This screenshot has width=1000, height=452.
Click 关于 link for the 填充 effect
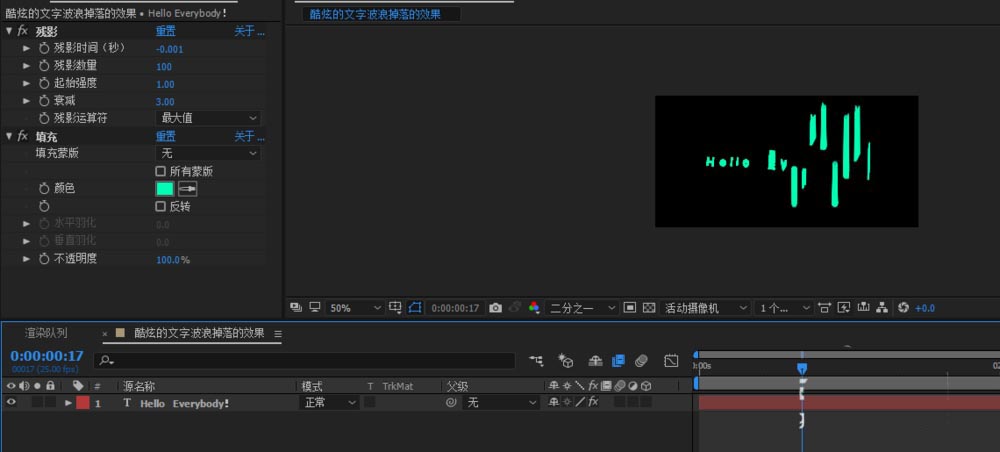pyautogui.click(x=249, y=136)
